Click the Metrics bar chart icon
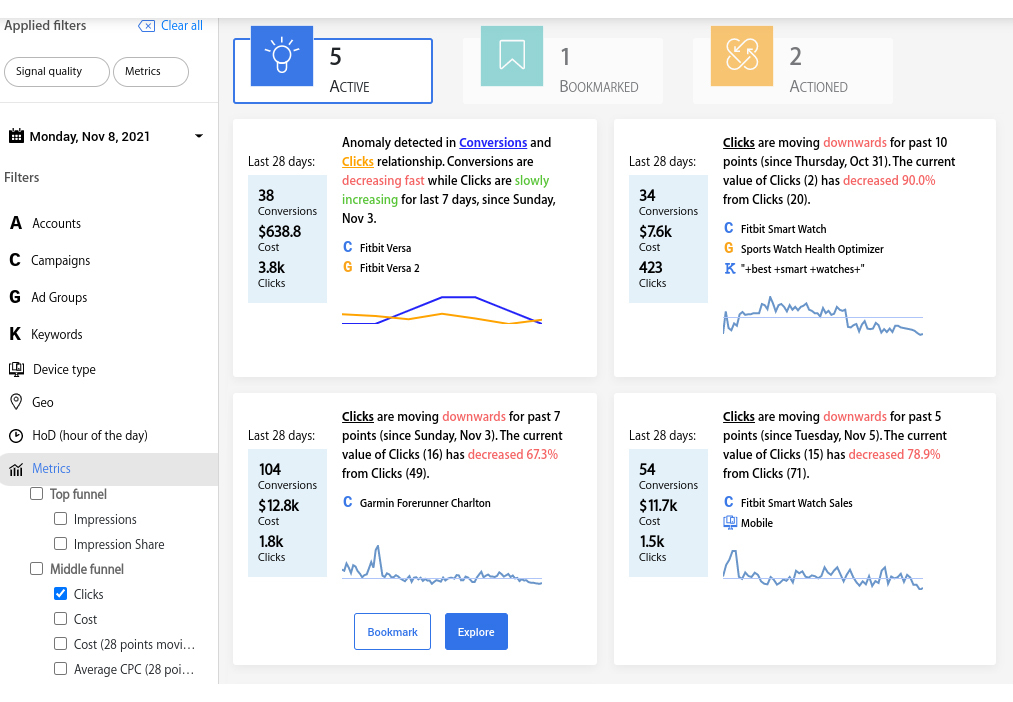 (16, 470)
